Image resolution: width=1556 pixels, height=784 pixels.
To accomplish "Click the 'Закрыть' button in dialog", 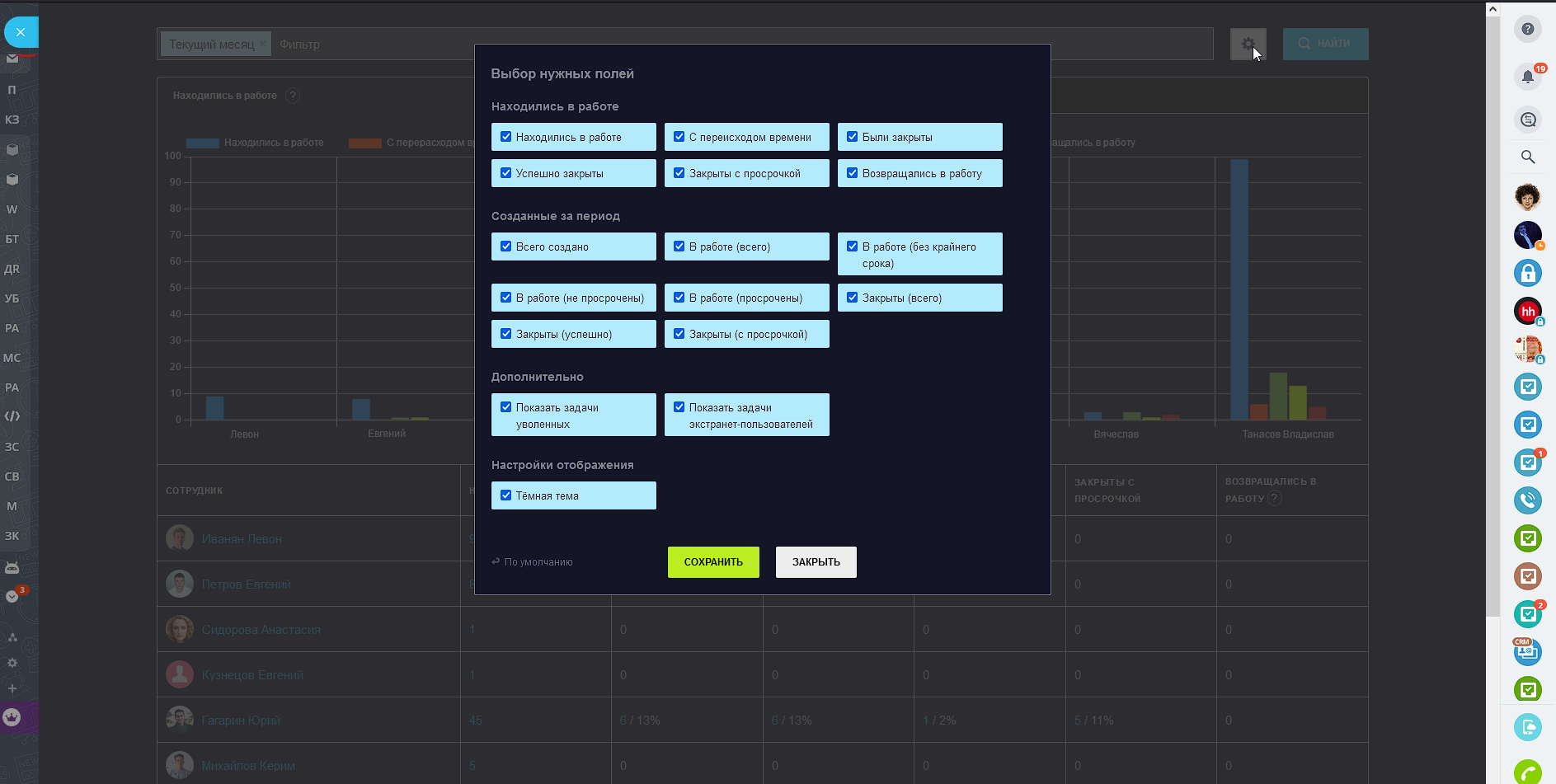I will tap(816, 562).
